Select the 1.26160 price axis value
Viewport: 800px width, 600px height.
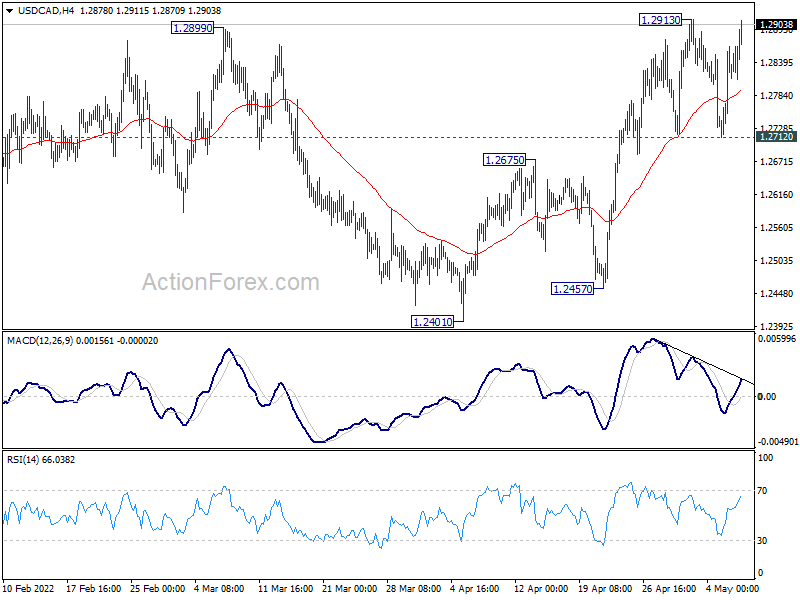(x=777, y=195)
